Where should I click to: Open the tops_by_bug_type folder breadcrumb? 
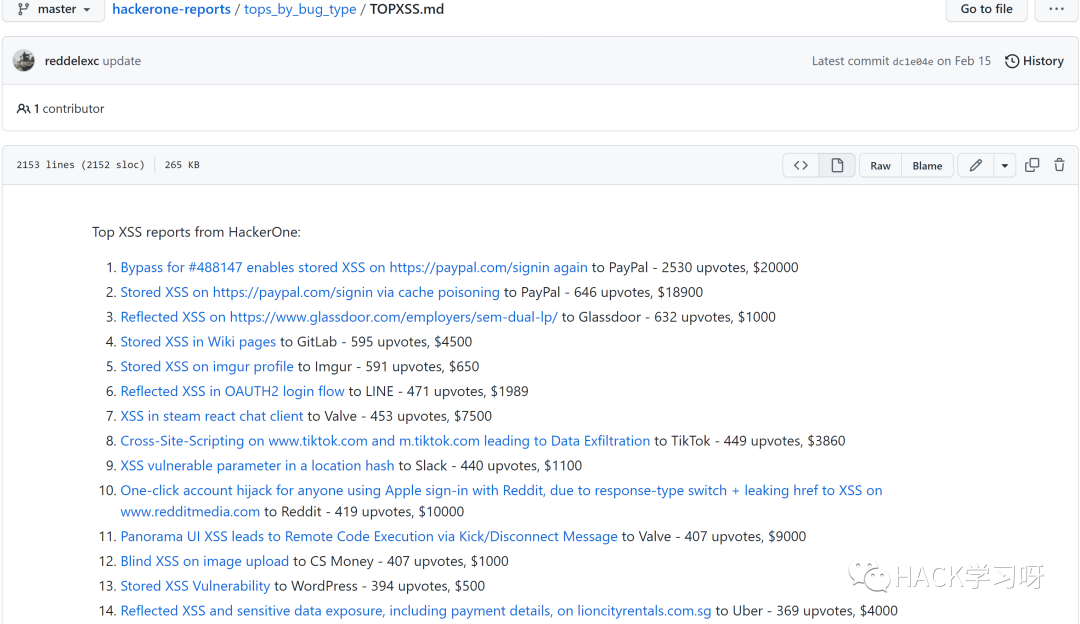click(x=300, y=9)
